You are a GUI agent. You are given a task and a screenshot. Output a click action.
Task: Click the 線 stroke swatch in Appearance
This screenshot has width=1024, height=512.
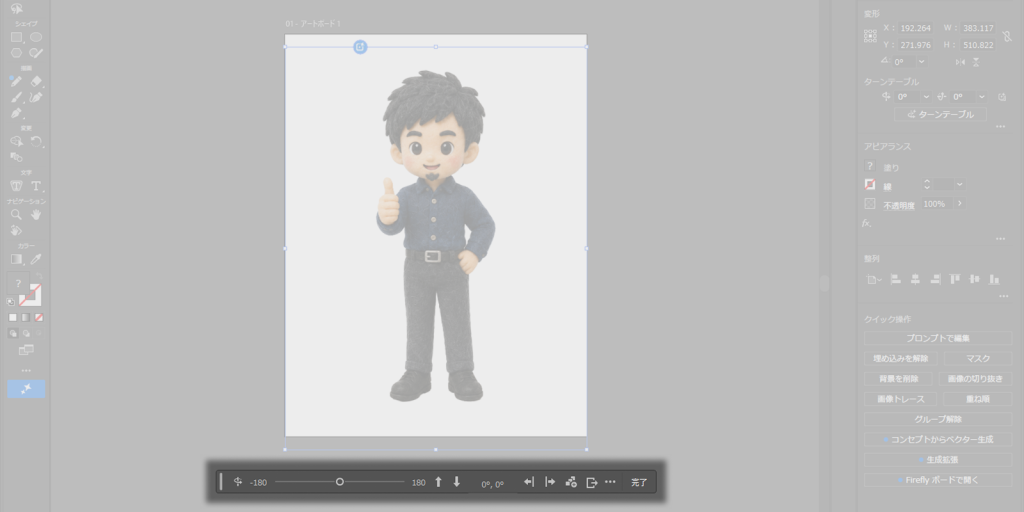tap(869, 185)
